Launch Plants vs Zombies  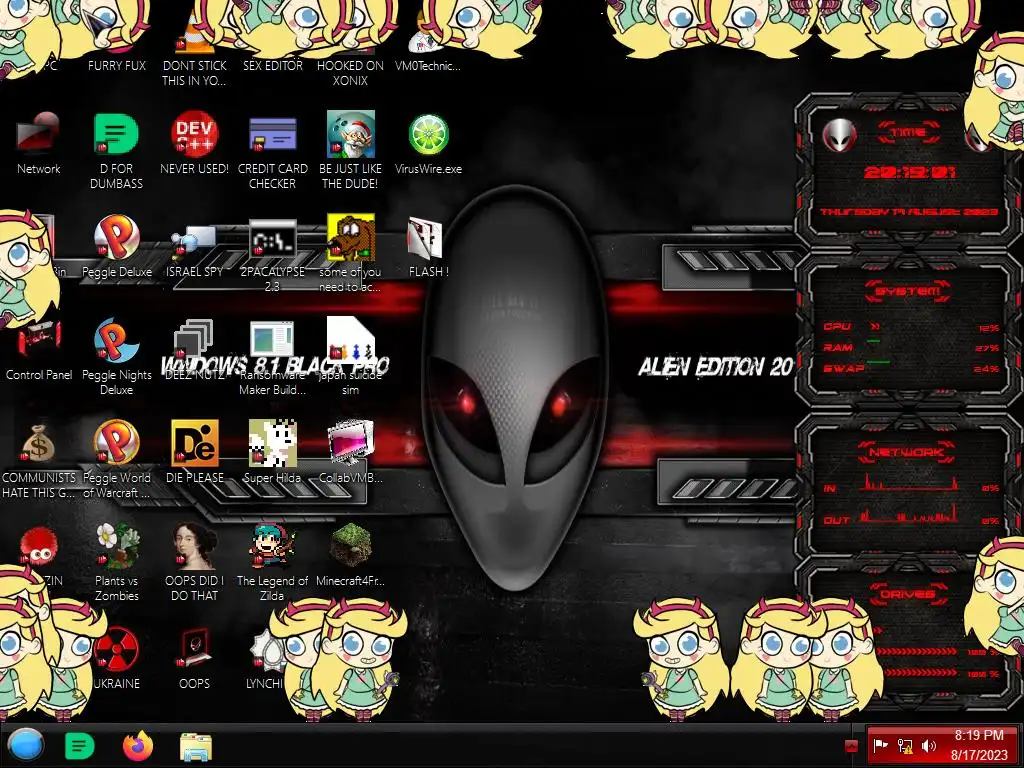[x=116, y=563]
